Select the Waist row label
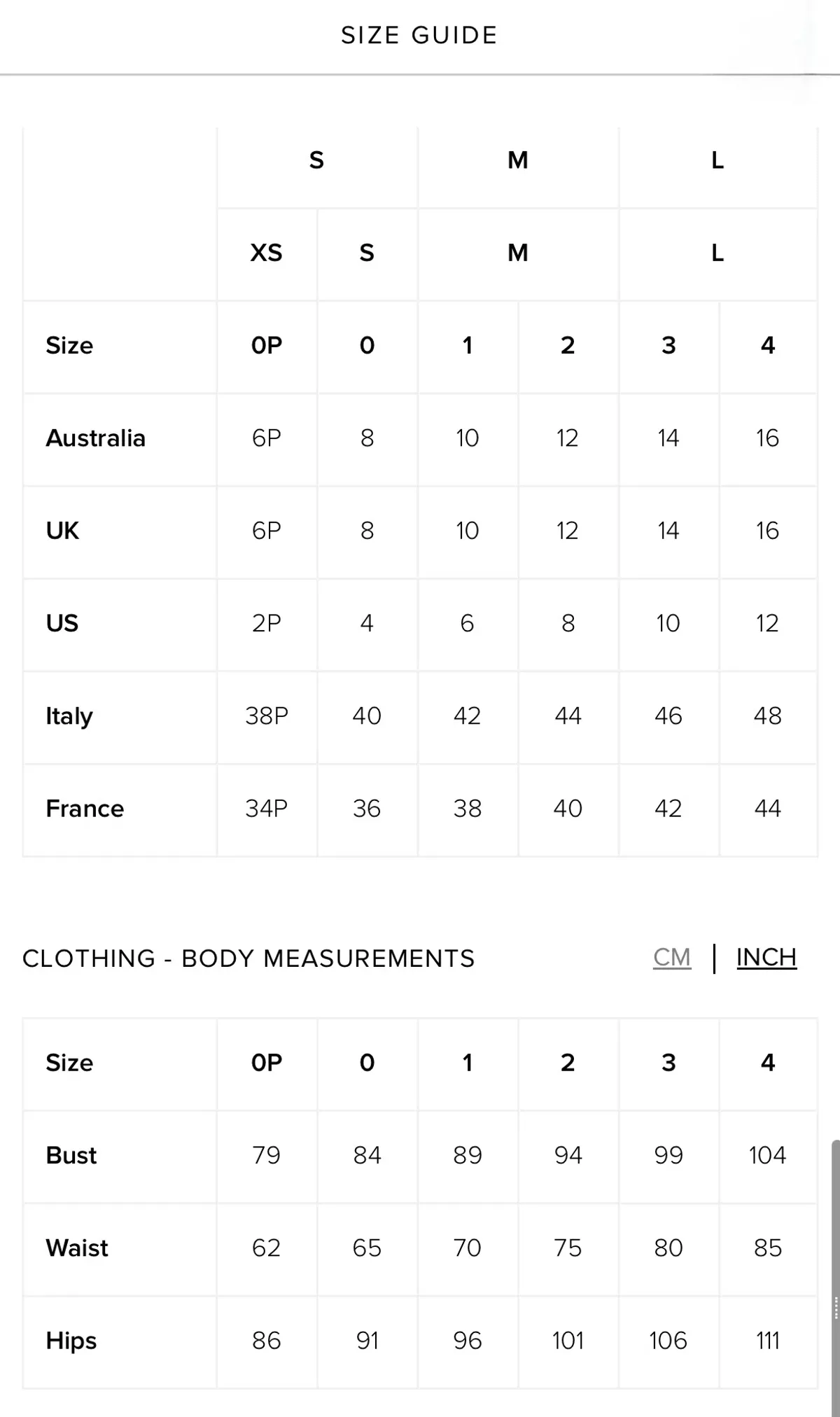The width and height of the screenshot is (840, 1417). 77,1248
